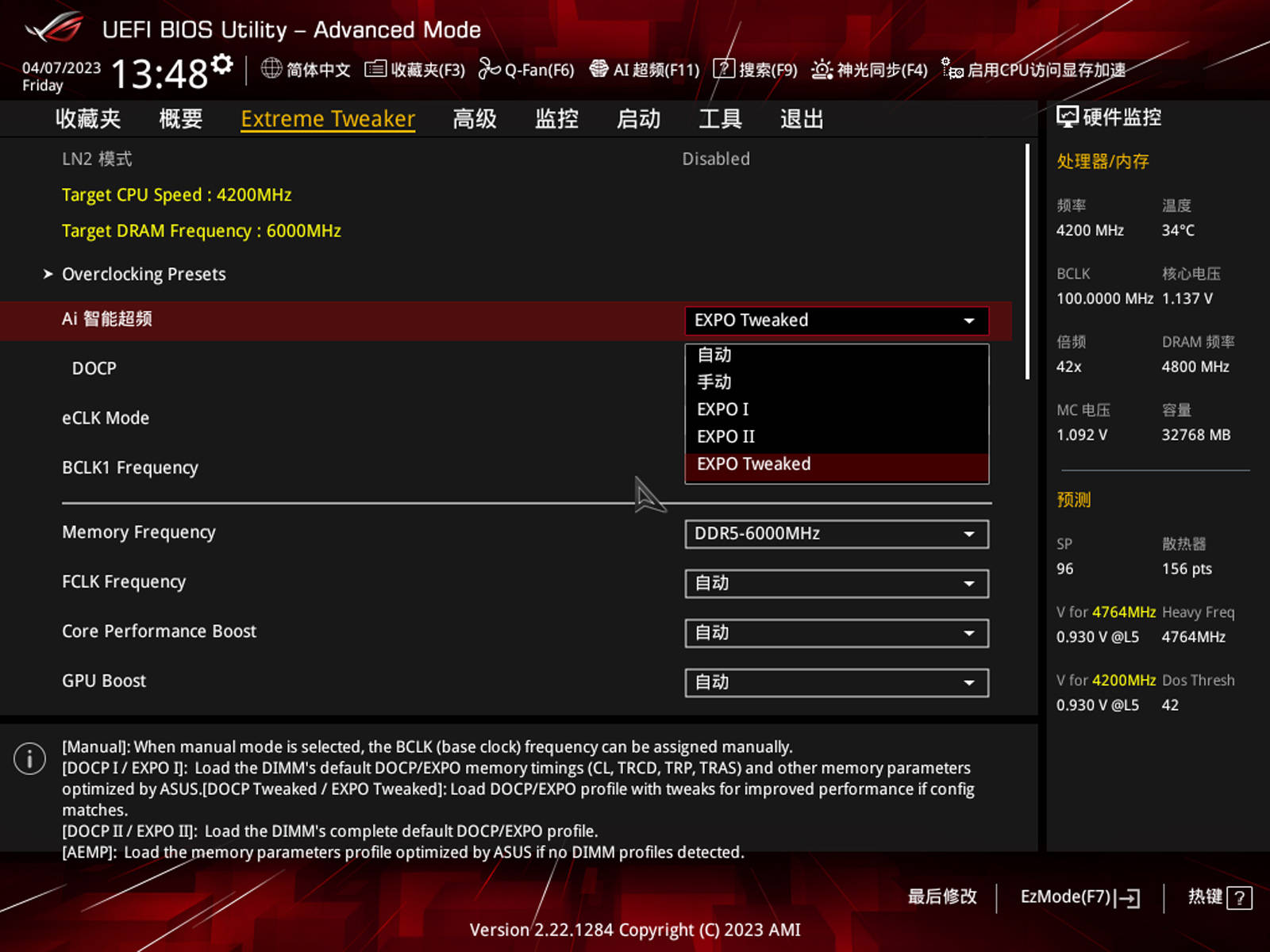Click the 100.0000 MHz BCLK value
Image resolution: width=1270 pixels, height=952 pixels.
[1104, 299]
